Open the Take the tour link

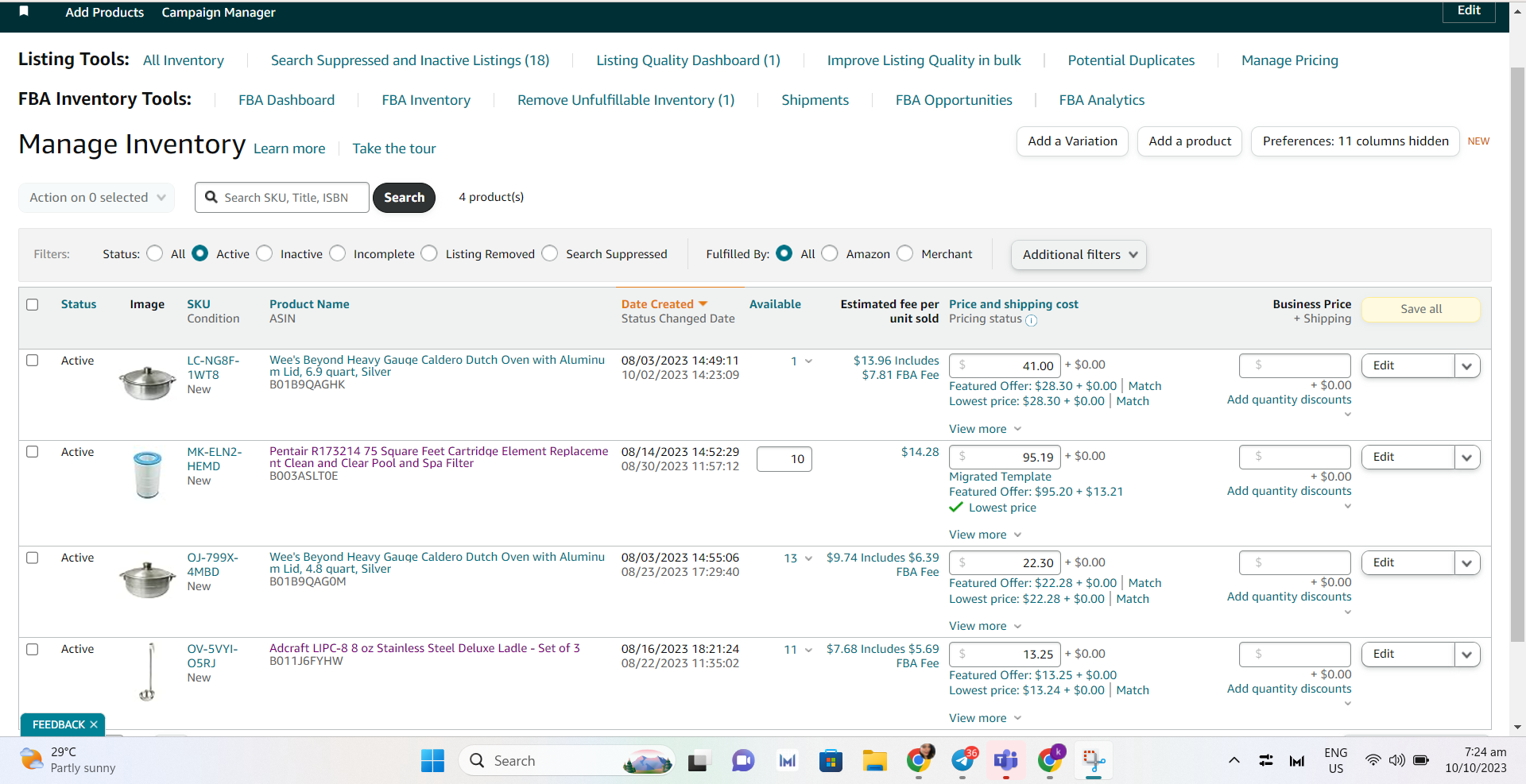pos(394,149)
